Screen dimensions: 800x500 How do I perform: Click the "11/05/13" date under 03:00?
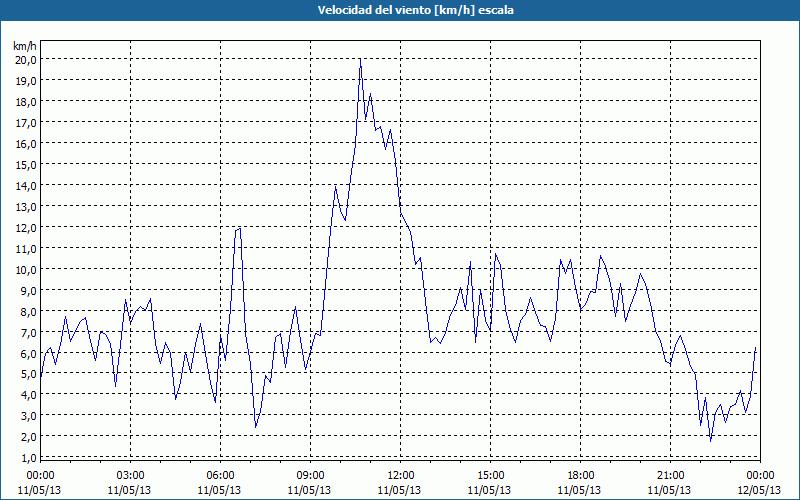(x=130, y=490)
